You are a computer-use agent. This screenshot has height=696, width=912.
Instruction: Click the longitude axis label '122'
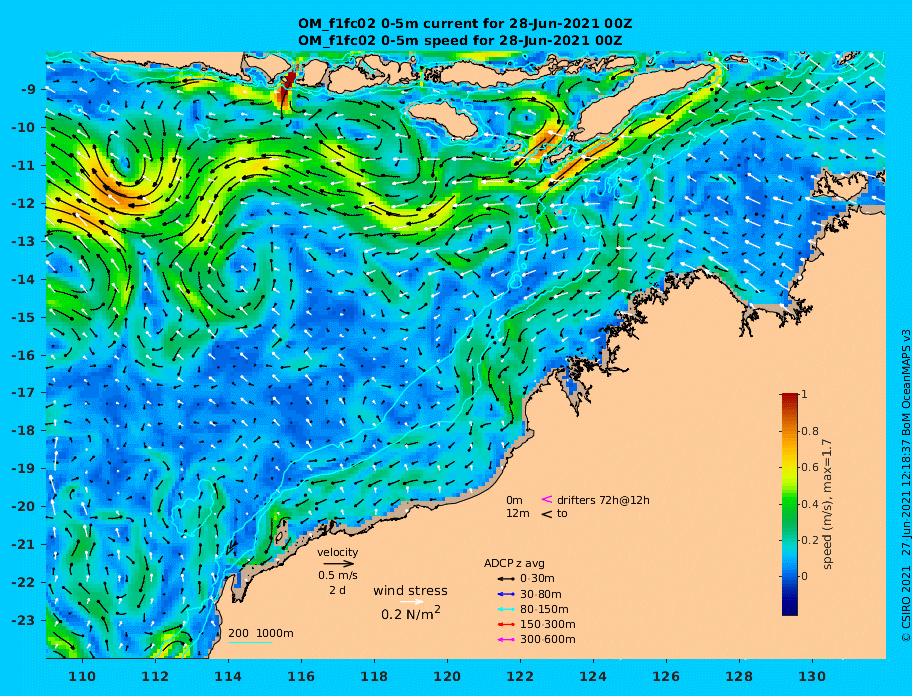point(521,676)
